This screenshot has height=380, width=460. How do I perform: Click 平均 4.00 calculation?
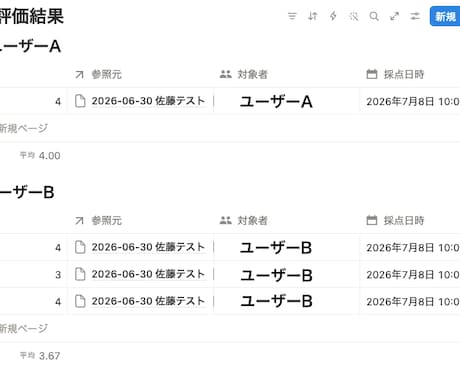(x=40, y=155)
